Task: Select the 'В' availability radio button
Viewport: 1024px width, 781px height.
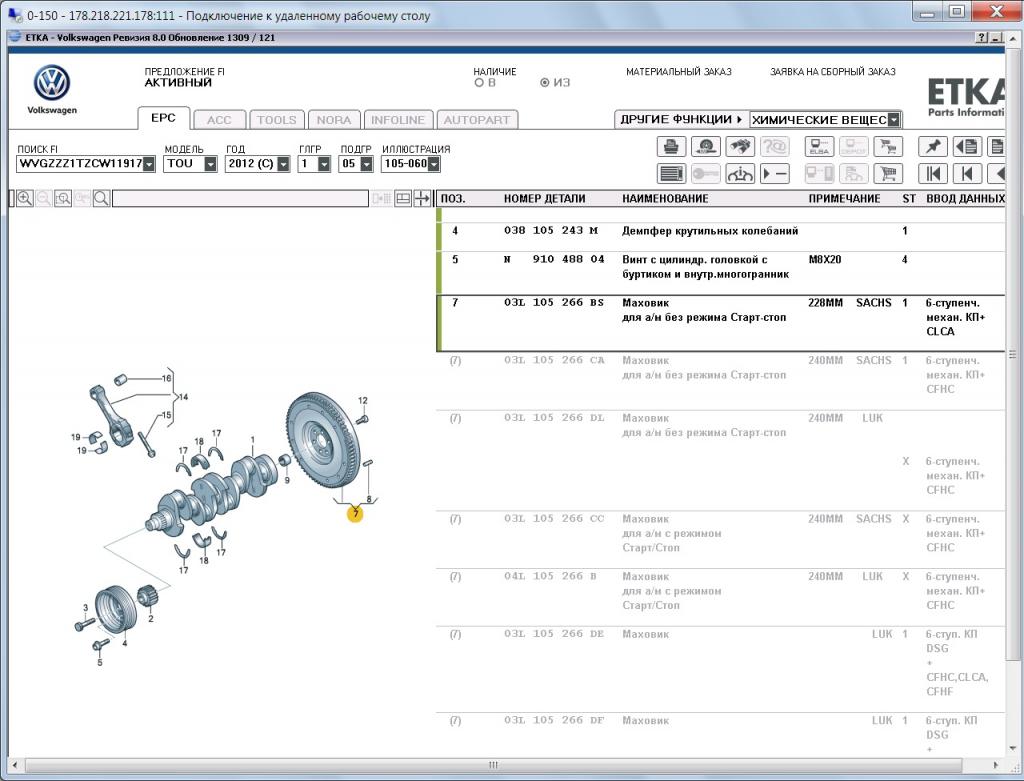Action: point(479,83)
